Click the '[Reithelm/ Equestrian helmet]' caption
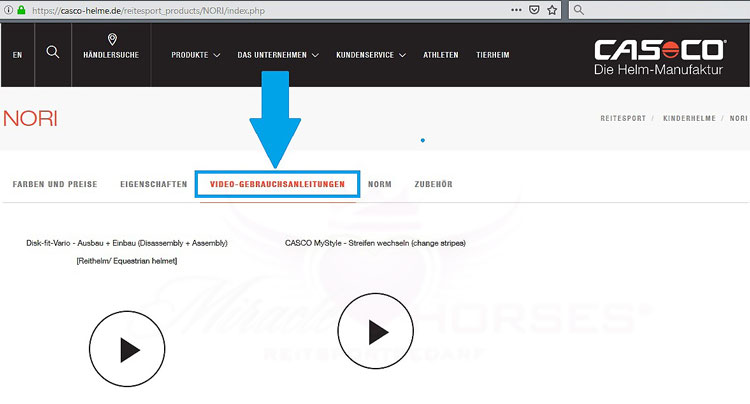 [x=127, y=261]
